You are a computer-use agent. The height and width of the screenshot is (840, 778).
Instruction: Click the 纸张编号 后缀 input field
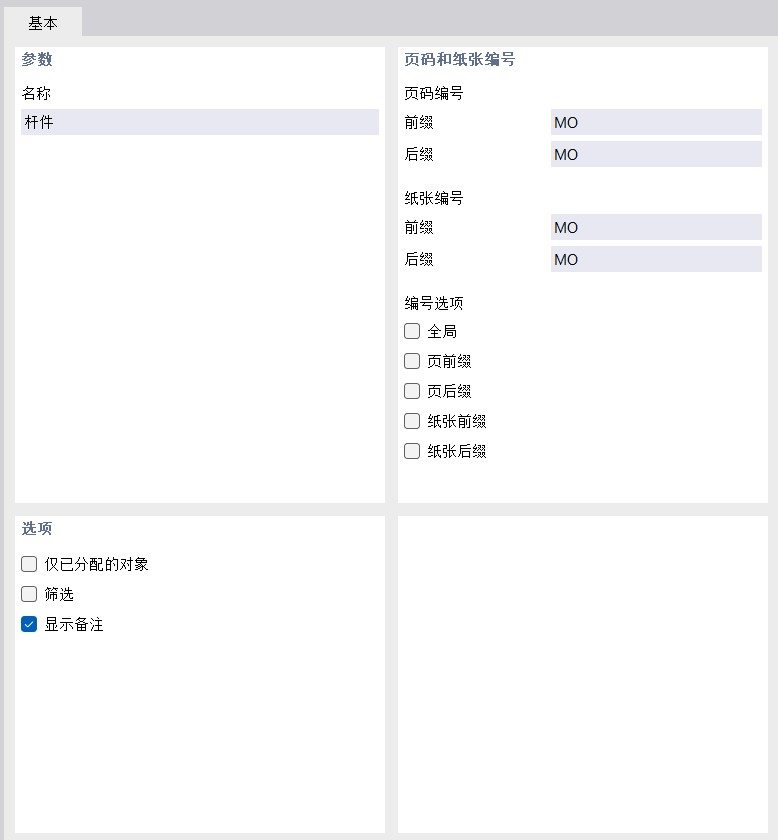pos(655,259)
